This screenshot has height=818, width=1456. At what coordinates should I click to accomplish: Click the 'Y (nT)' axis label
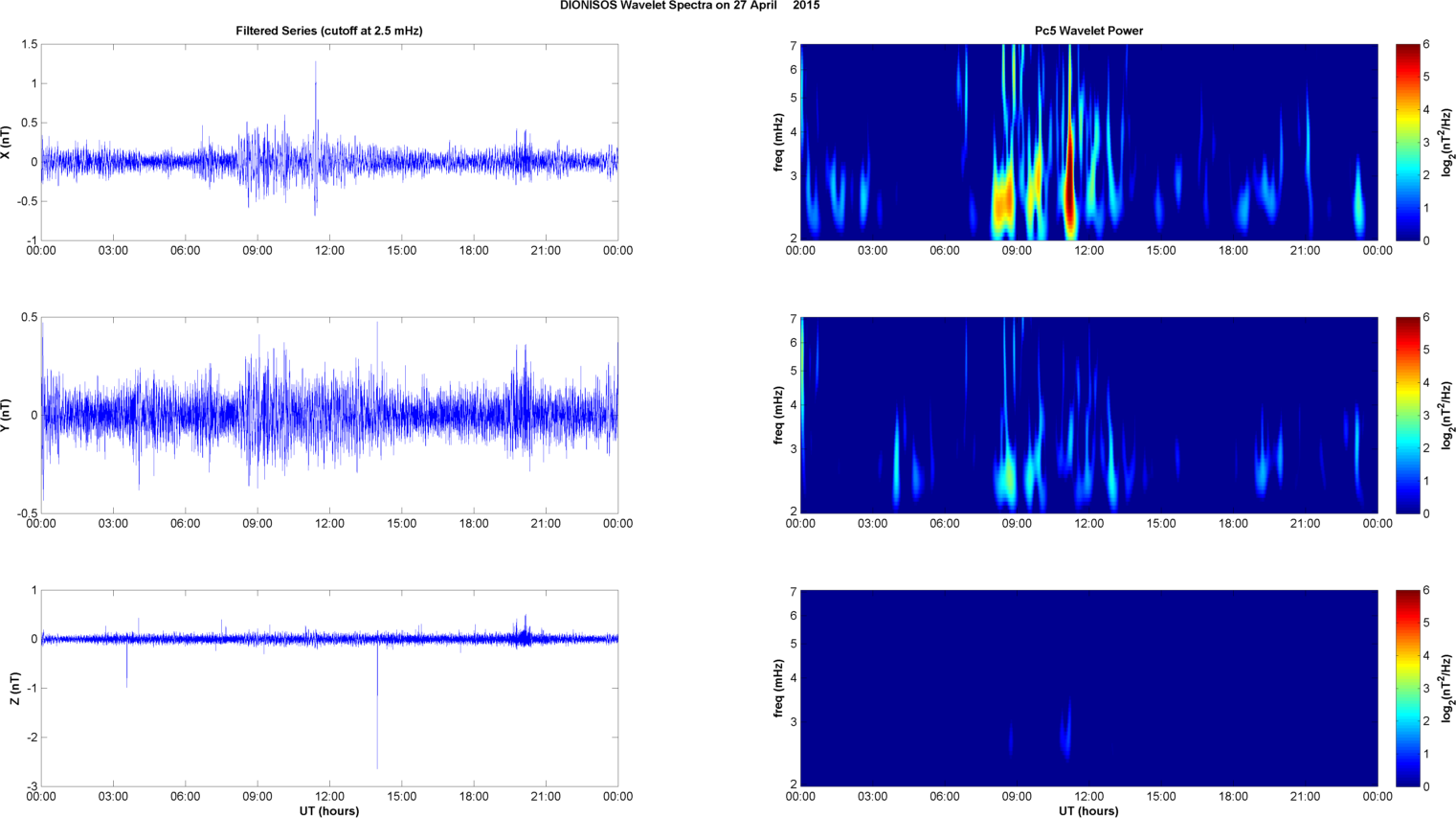pyautogui.click(x=6, y=415)
